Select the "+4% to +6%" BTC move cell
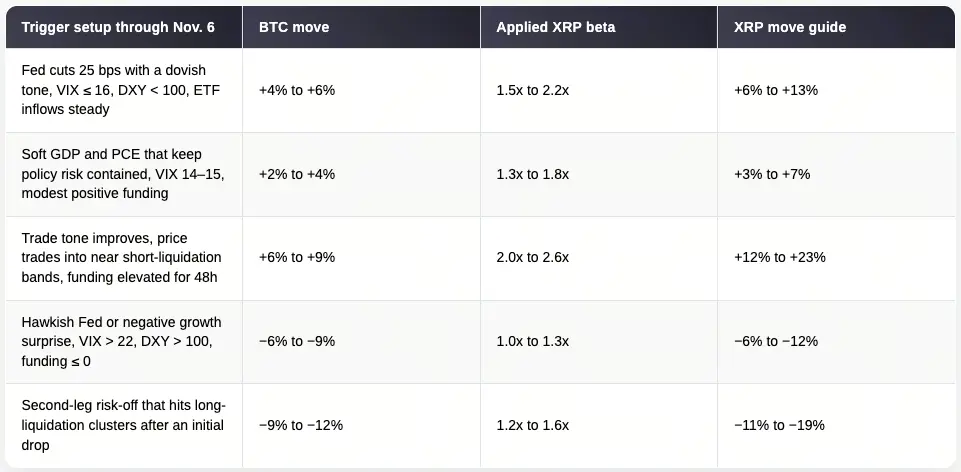The height and width of the screenshot is (472, 961). pyautogui.click(x=297, y=90)
